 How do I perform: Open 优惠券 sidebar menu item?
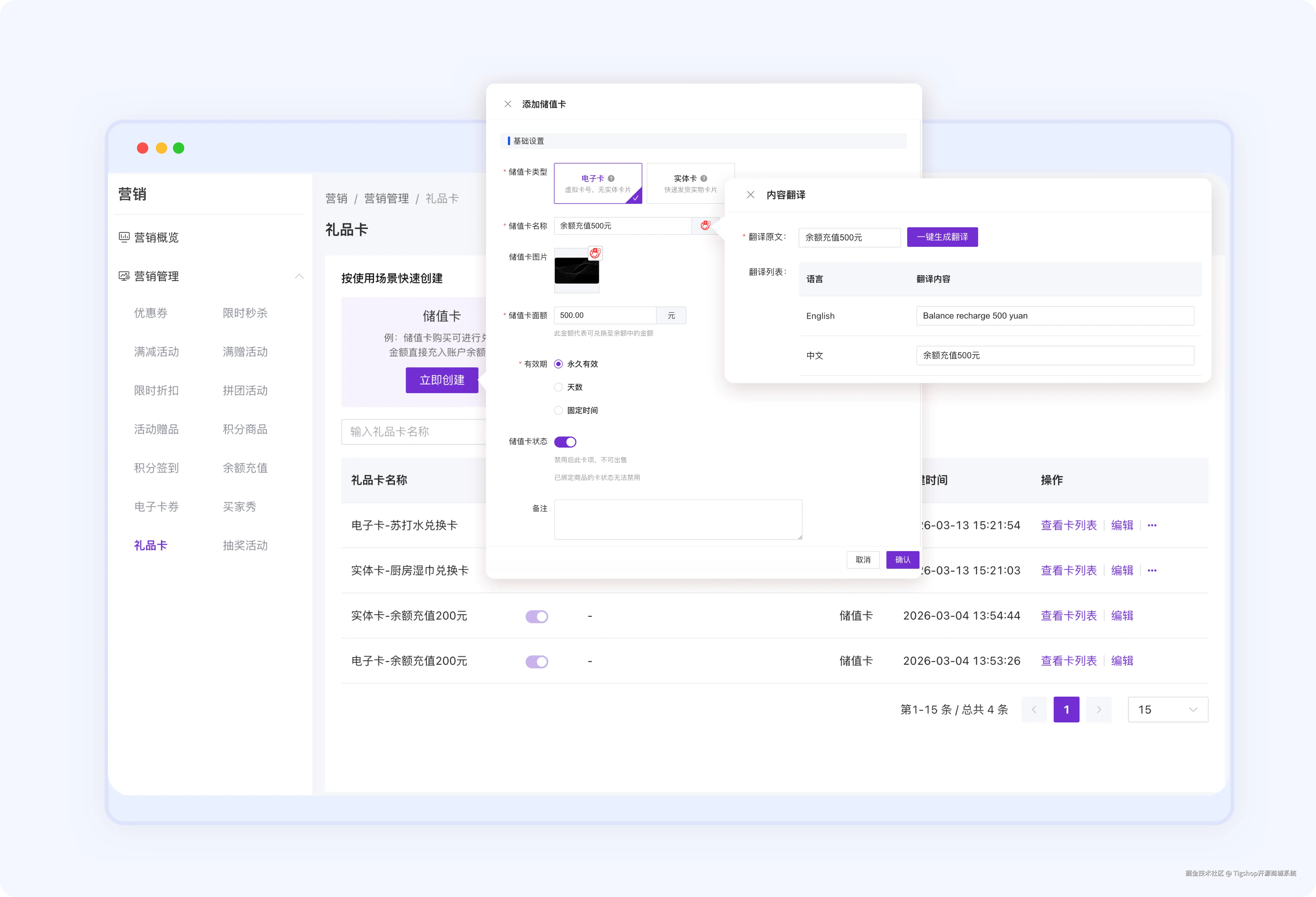(151, 313)
